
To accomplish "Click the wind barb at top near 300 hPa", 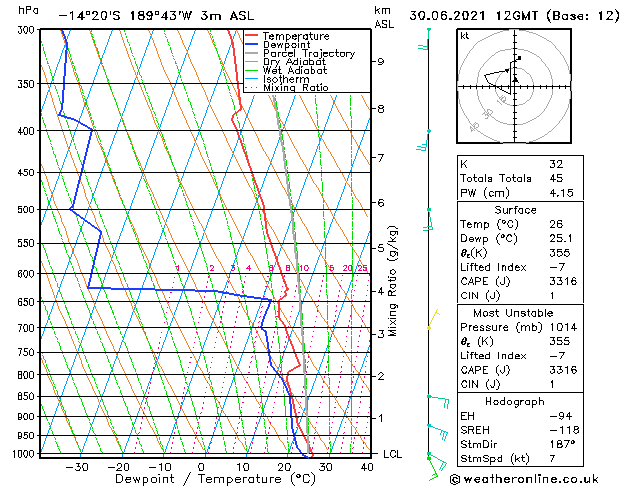I will pos(424,39).
